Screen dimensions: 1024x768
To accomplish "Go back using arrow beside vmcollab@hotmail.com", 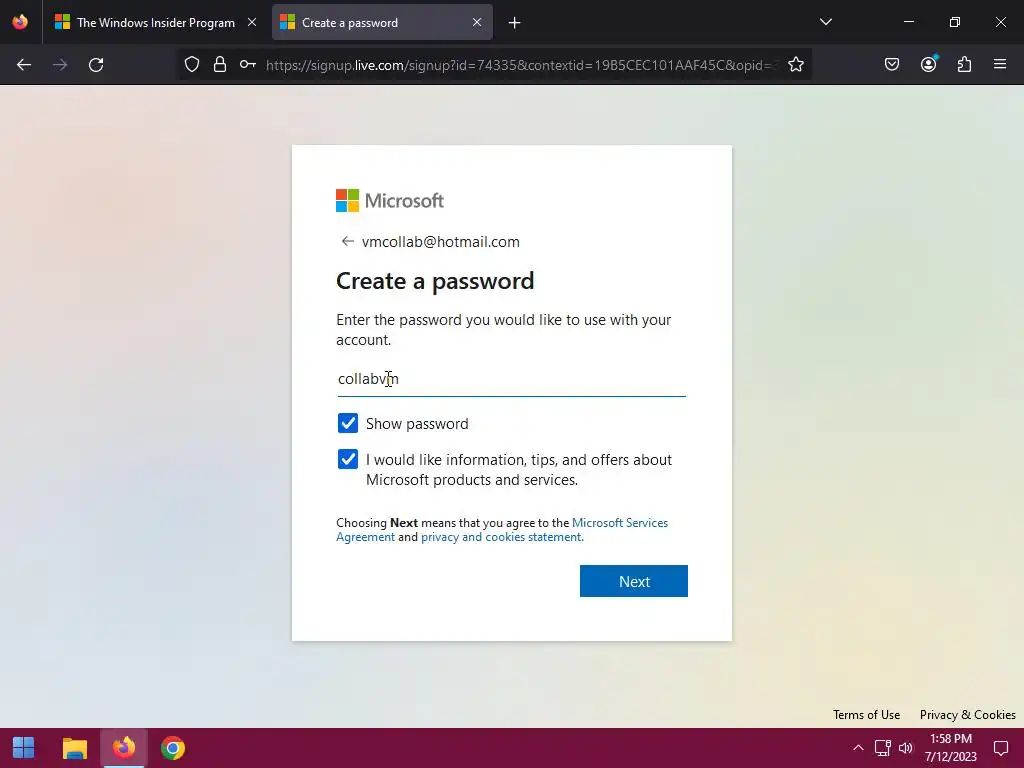I will pyautogui.click(x=347, y=242).
